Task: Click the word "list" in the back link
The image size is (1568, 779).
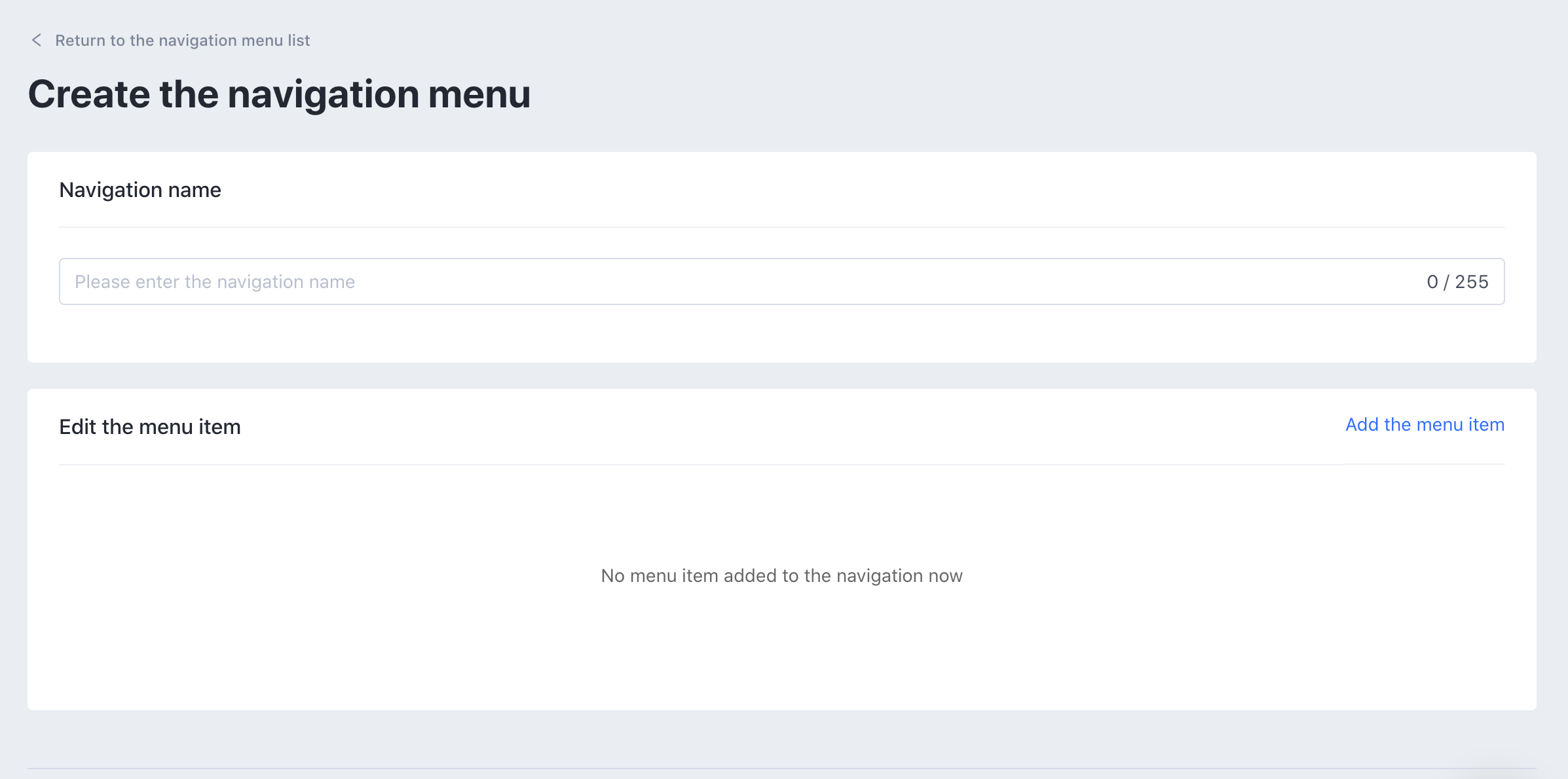Action: click(299, 41)
